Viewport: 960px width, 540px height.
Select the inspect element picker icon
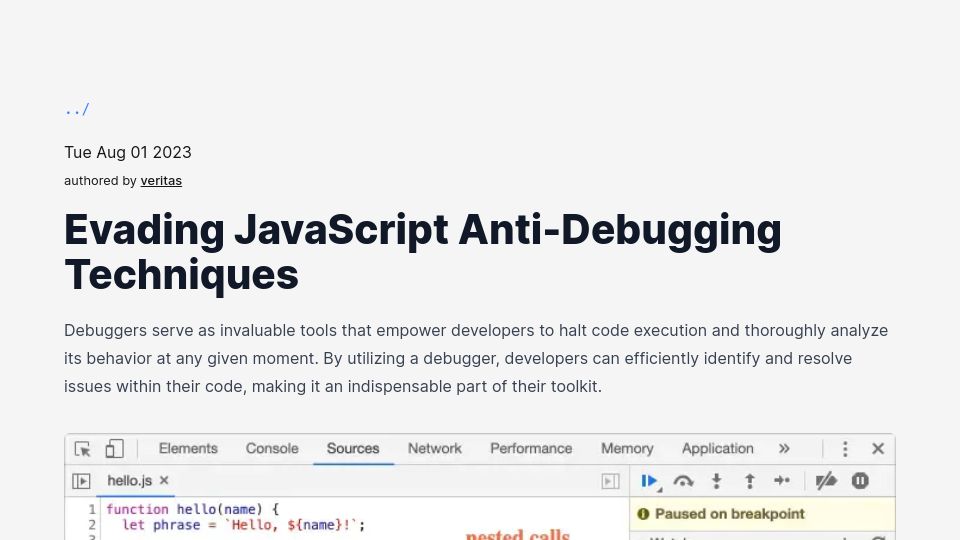tap(83, 449)
